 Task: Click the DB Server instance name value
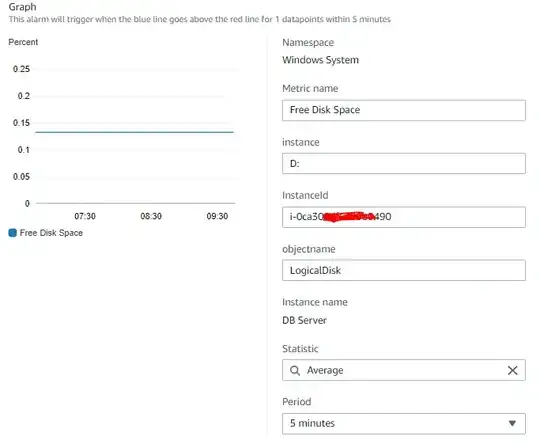304,320
